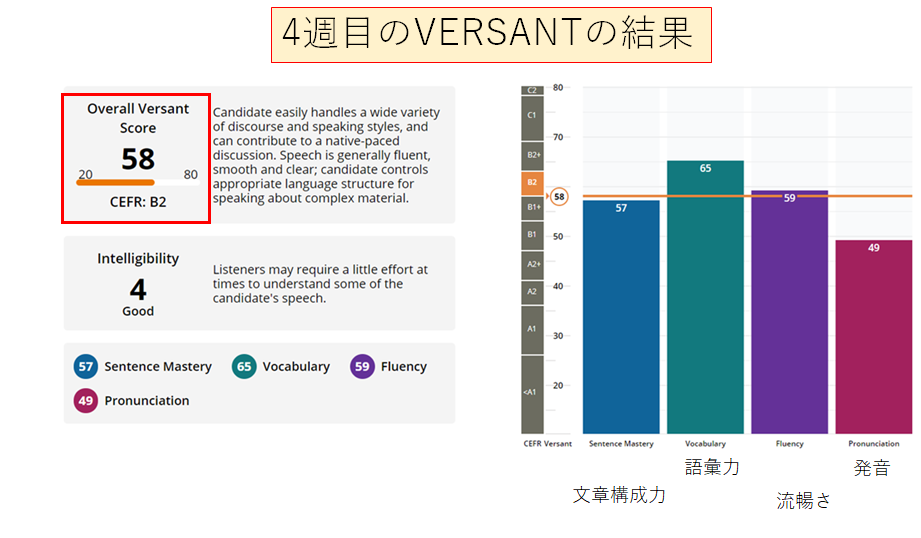Screen dimensions: 921x538
Task: Select the highlighted orange B2 level segment
Action: (x=532, y=182)
